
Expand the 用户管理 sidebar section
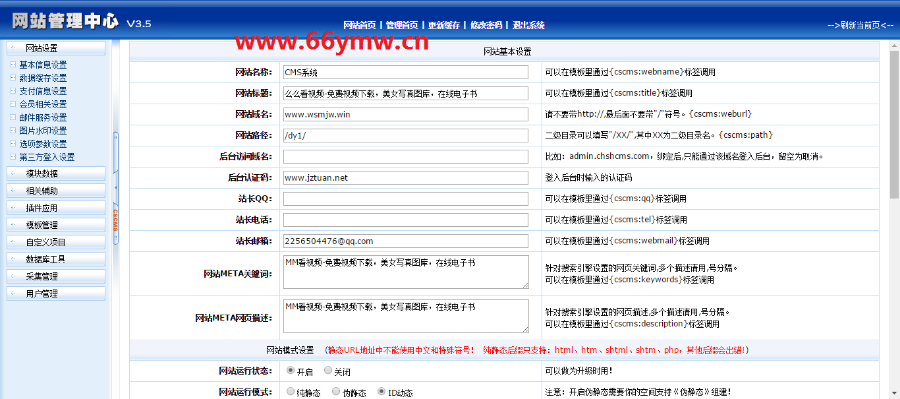56,293
